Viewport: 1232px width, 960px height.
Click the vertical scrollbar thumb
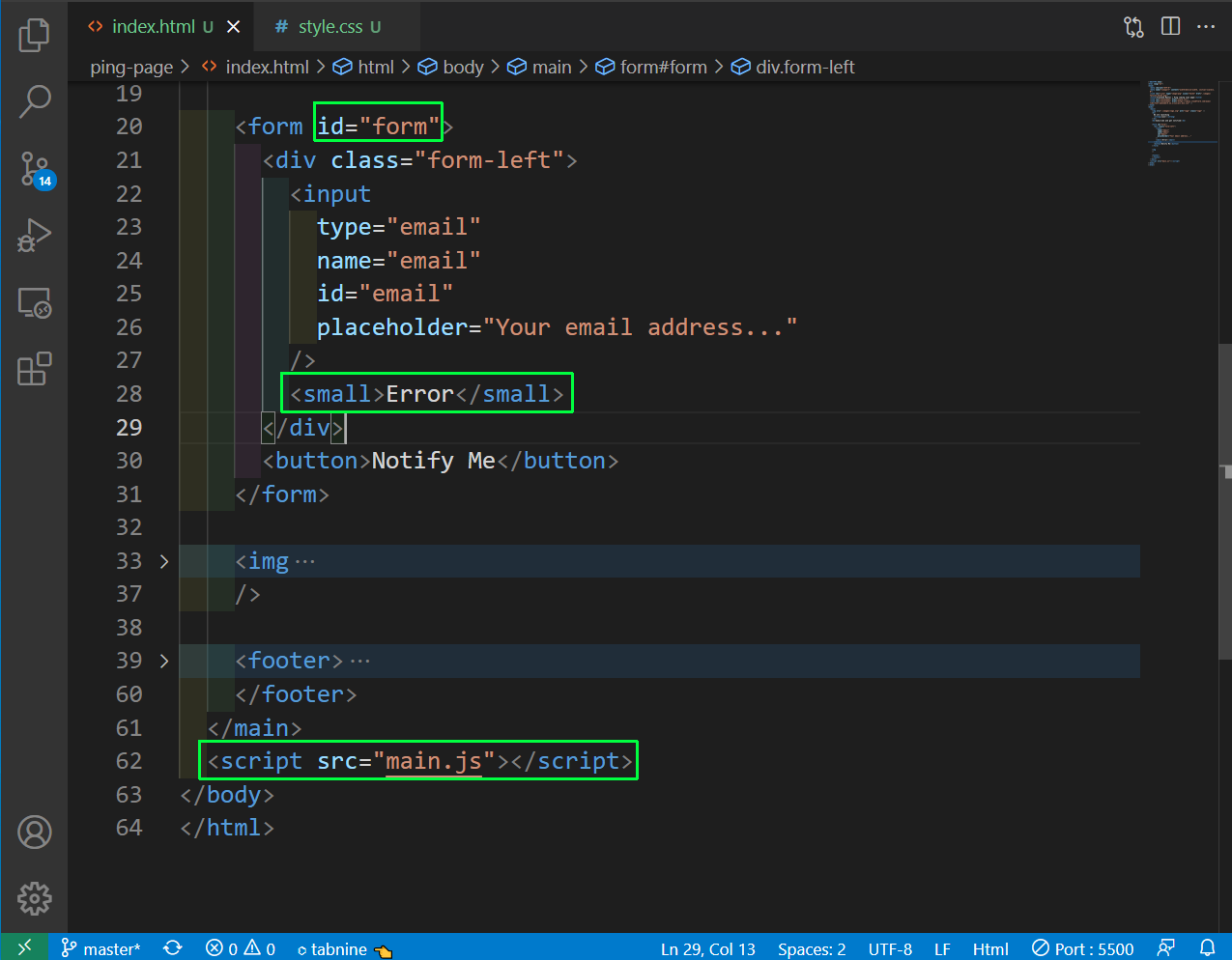[x=1224, y=501]
